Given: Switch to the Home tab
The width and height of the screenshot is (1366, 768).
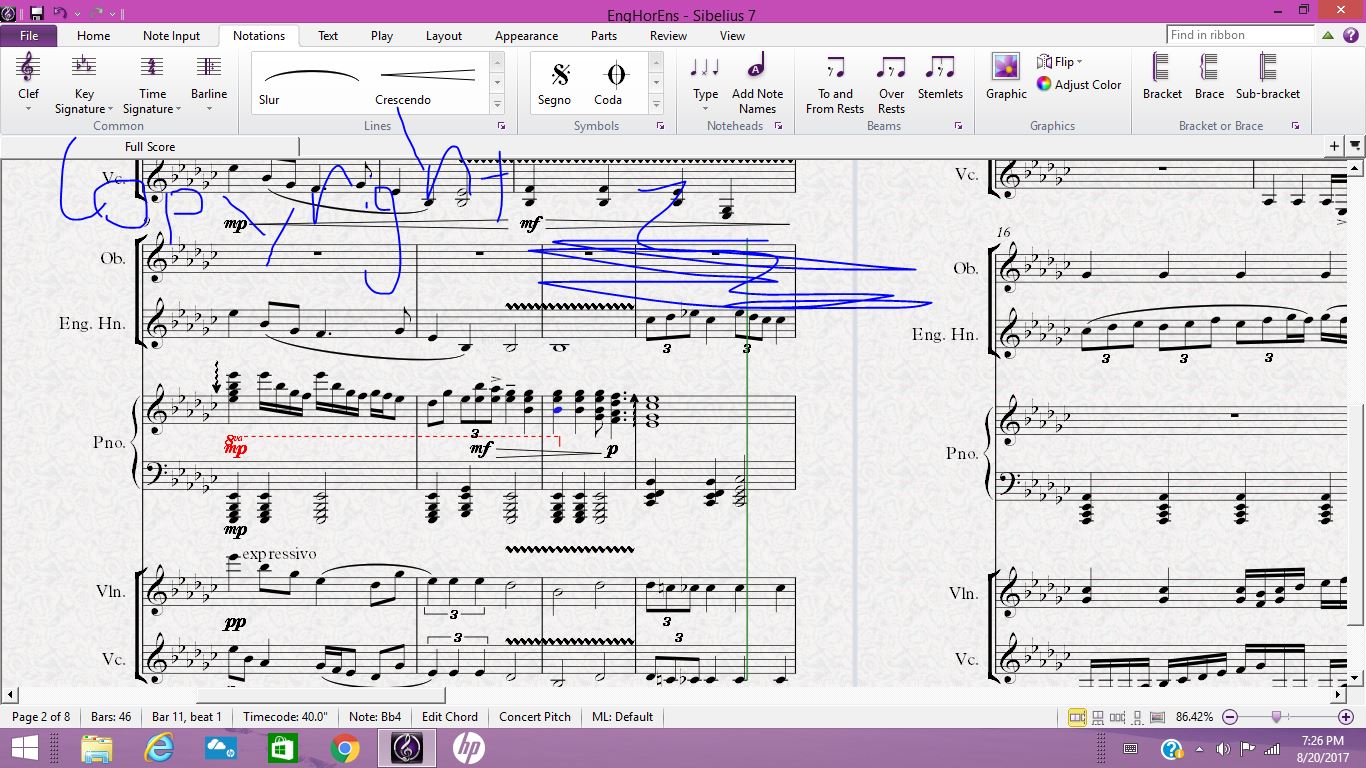Looking at the screenshot, I should (94, 35).
